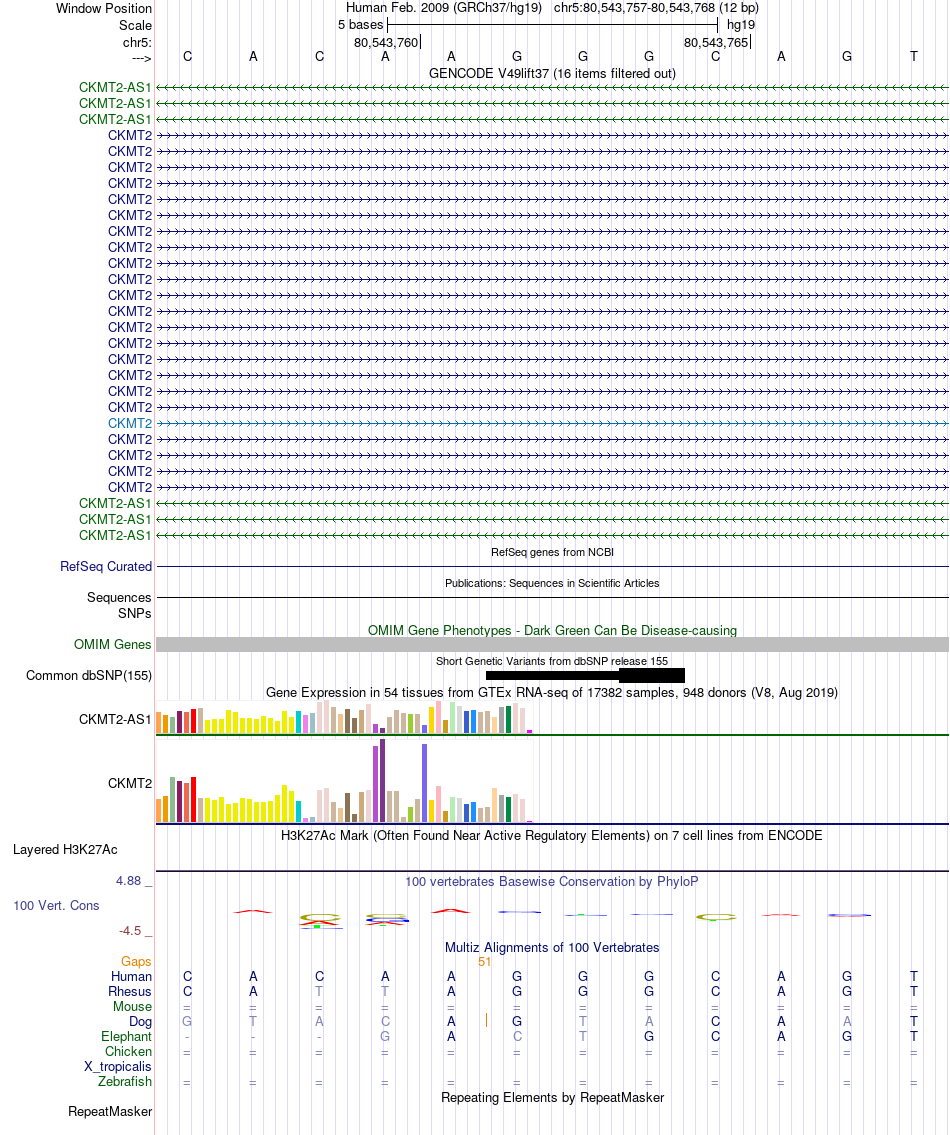This screenshot has height=1135, width=950.
Task: Click the Window Position label
Action: (x=104, y=9)
